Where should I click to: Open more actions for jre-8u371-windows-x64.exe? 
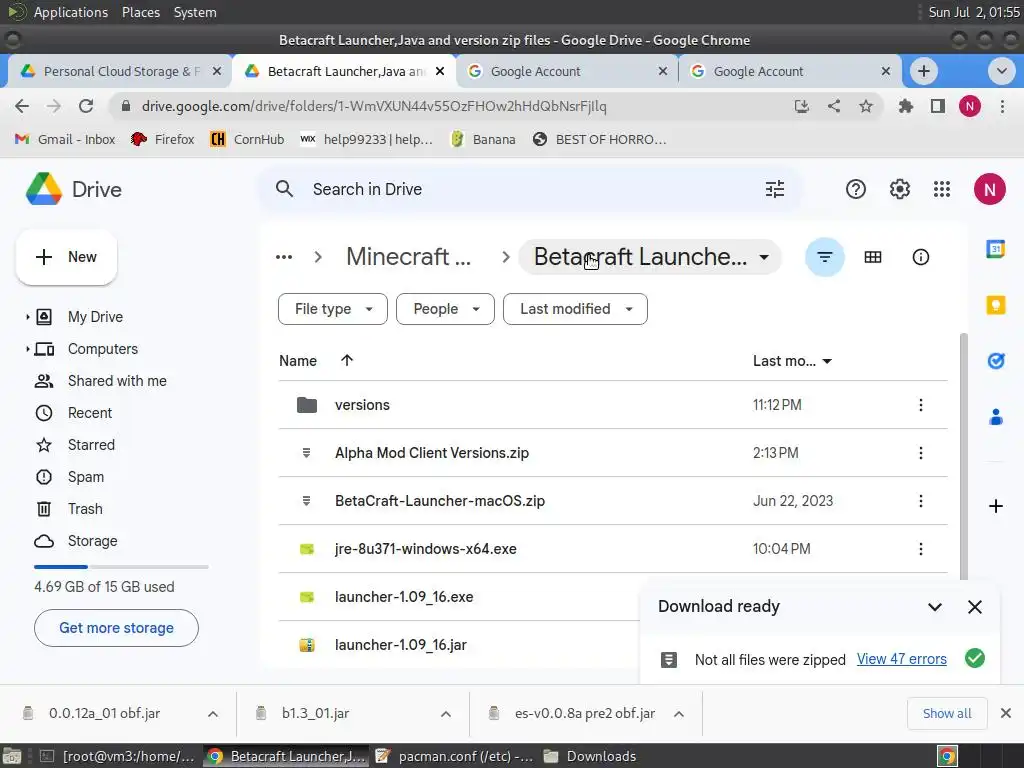pos(920,549)
